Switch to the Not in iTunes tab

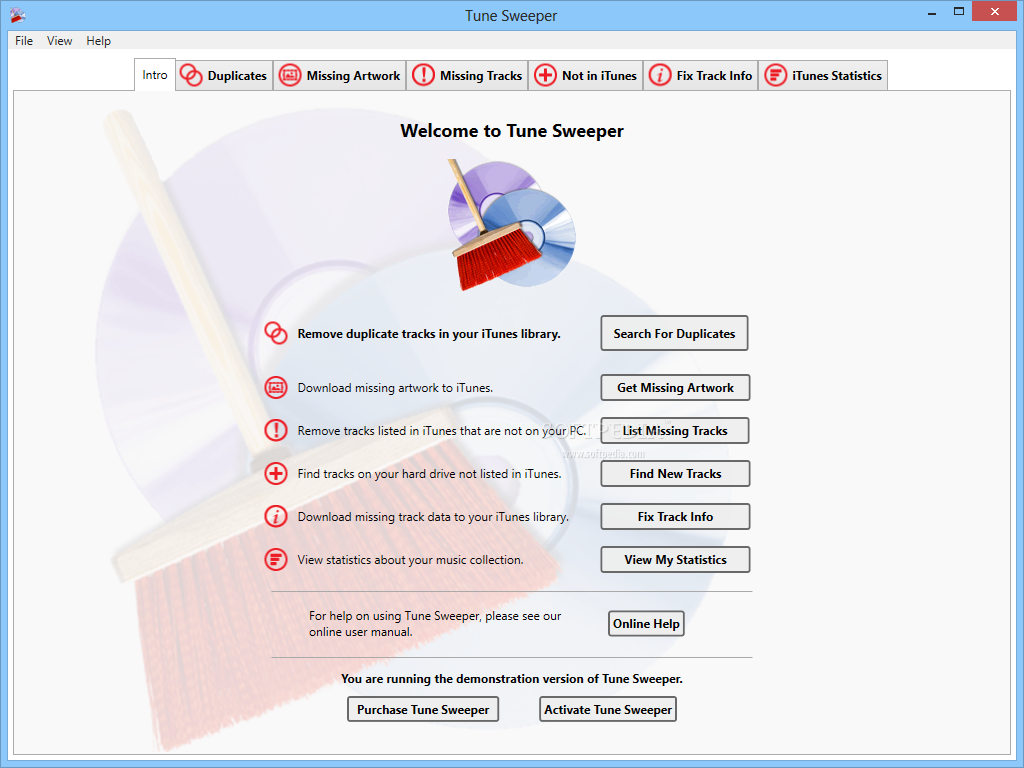coord(586,76)
